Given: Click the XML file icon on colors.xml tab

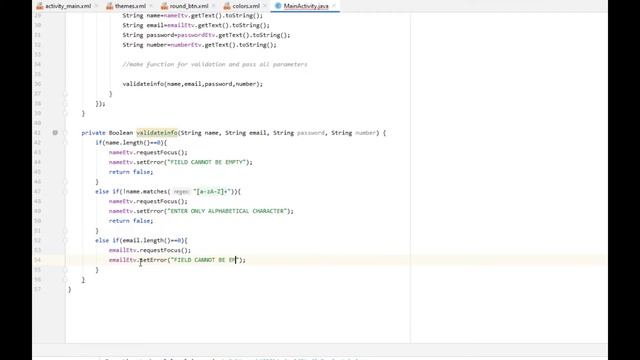Looking at the screenshot, I should pyautogui.click(x=227, y=6).
